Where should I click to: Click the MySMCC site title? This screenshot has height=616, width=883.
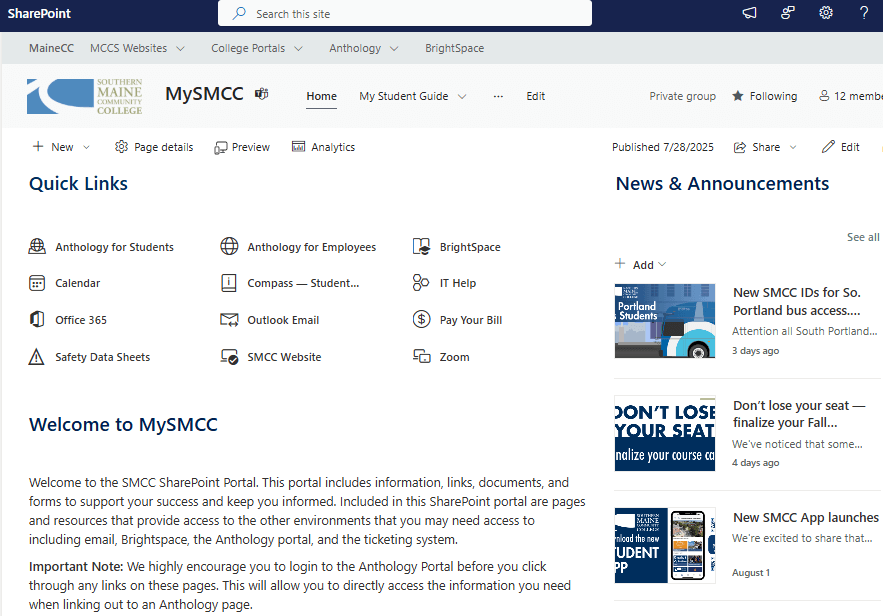pos(204,93)
